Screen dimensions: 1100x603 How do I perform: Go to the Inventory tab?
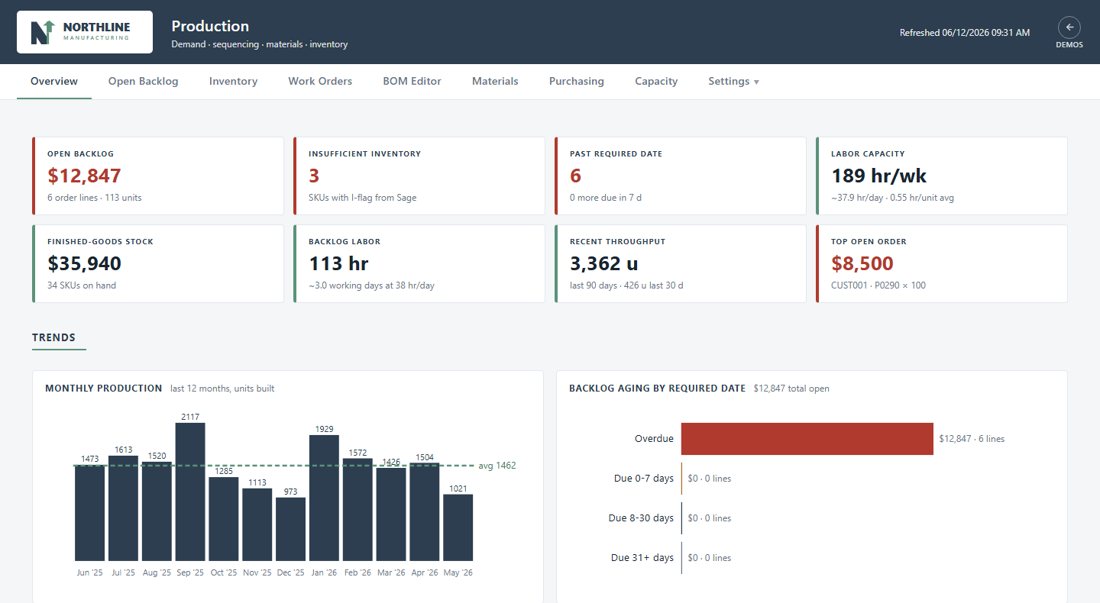pos(233,81)
